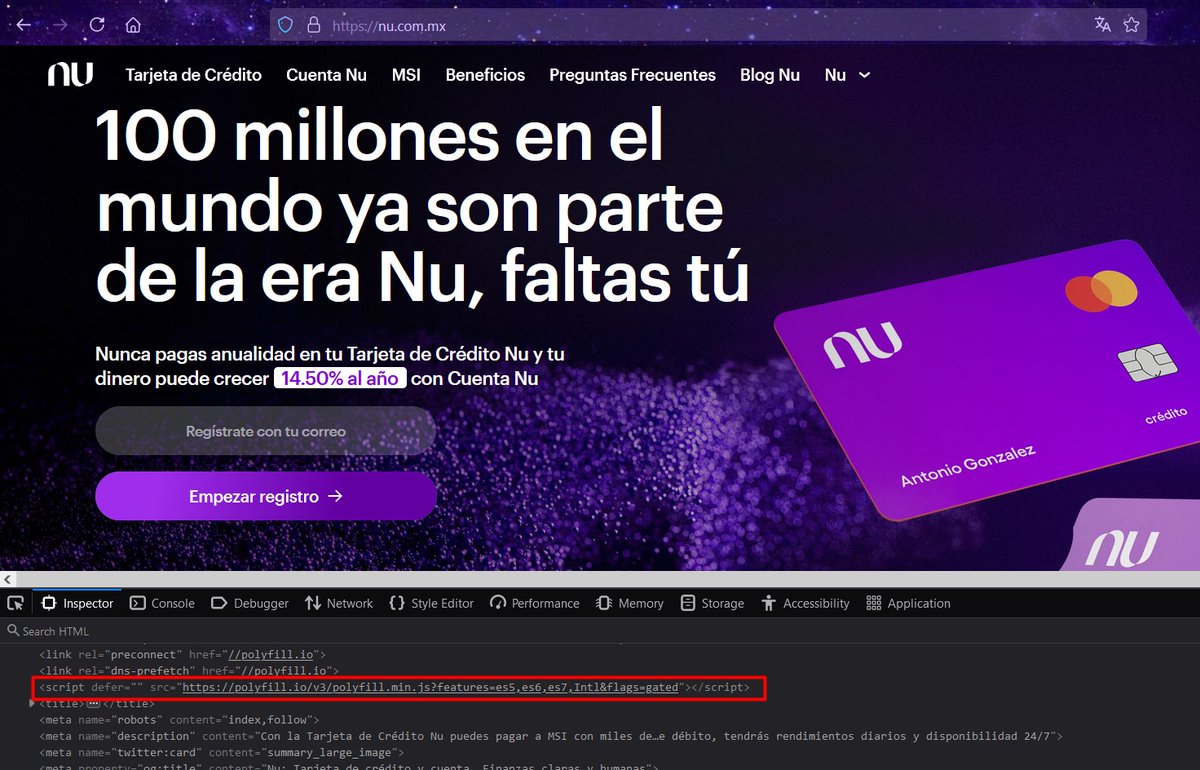Open the dns-prefetch //polyfill.io href link
1200x770 pixels.
pos(283,670)
